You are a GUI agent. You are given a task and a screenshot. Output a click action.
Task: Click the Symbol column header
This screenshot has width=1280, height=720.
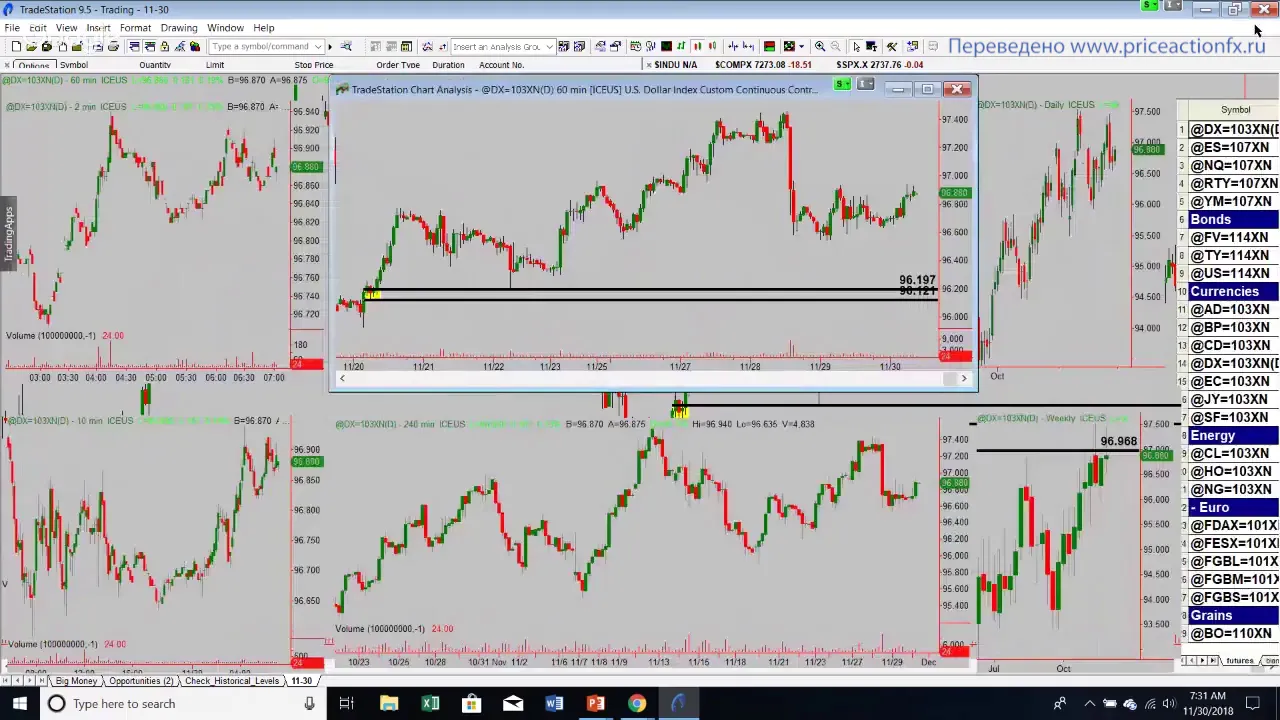[x=1235, y=110]
